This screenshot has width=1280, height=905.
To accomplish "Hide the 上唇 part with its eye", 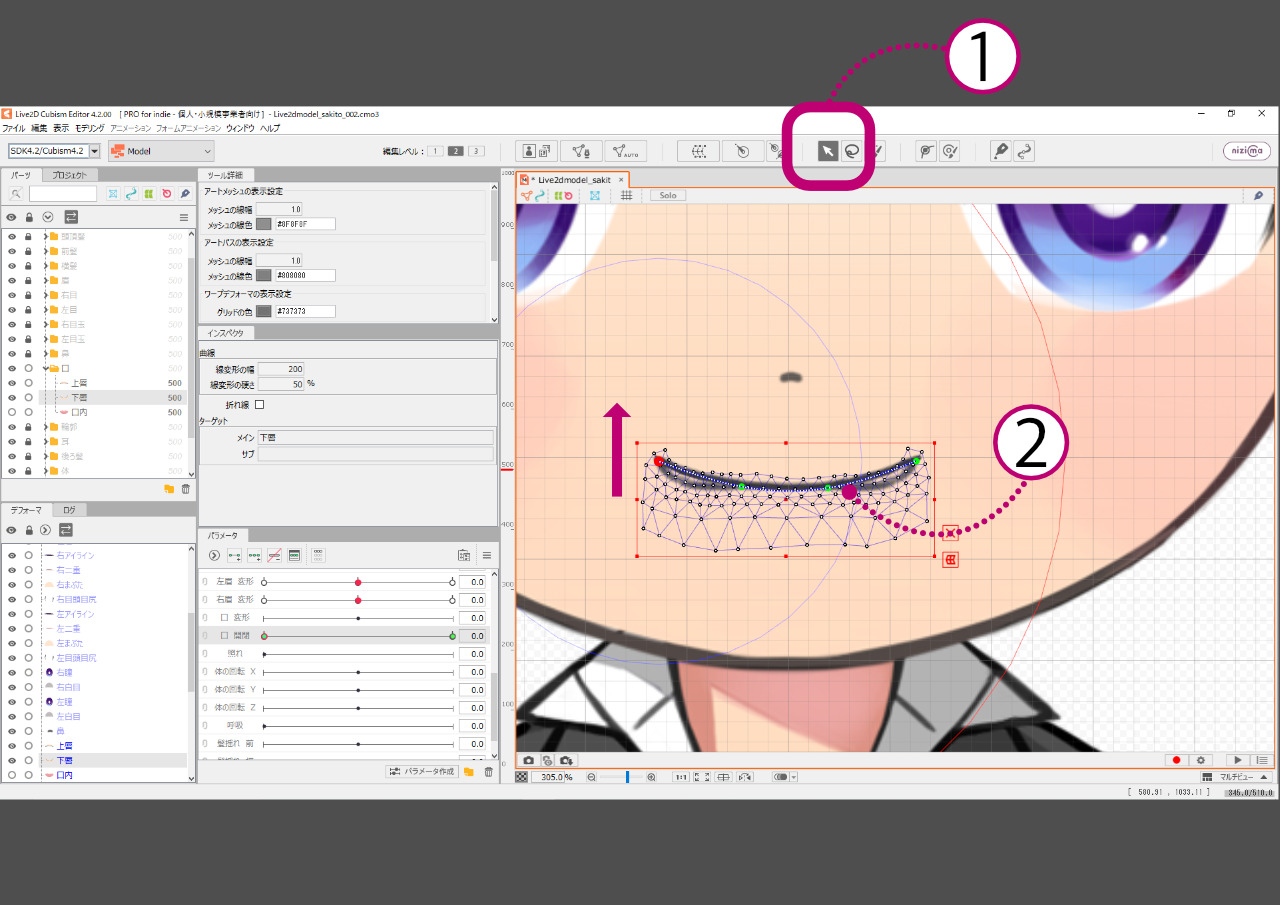I will pos(12,383).
